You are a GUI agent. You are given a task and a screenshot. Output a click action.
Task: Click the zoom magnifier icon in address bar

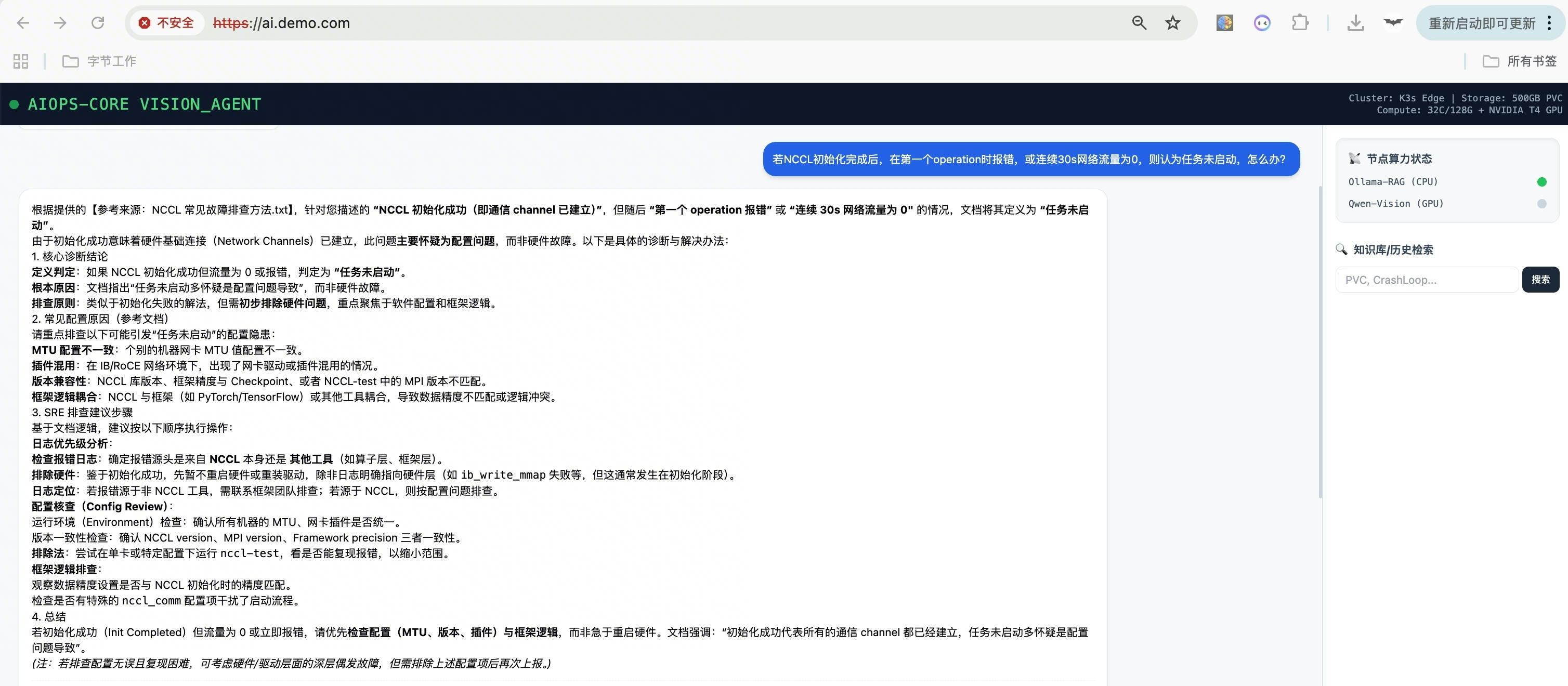pyautogui.click(x=1139, y=23)
